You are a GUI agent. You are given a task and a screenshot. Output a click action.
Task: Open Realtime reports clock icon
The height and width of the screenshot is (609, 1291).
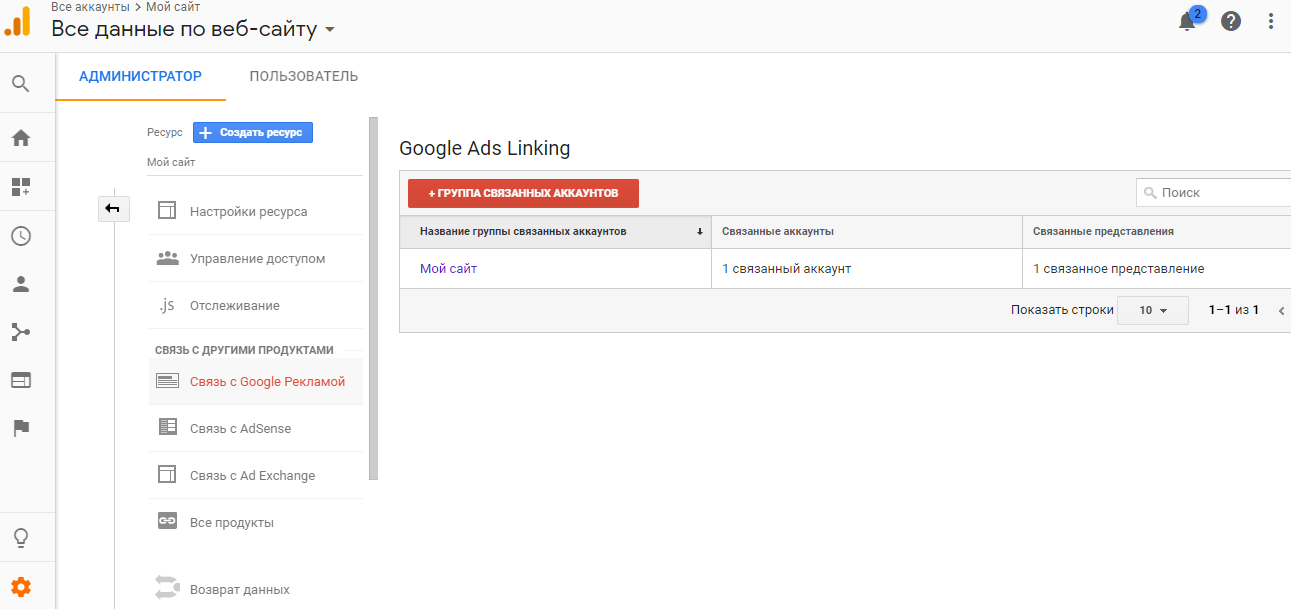(21, 236)
